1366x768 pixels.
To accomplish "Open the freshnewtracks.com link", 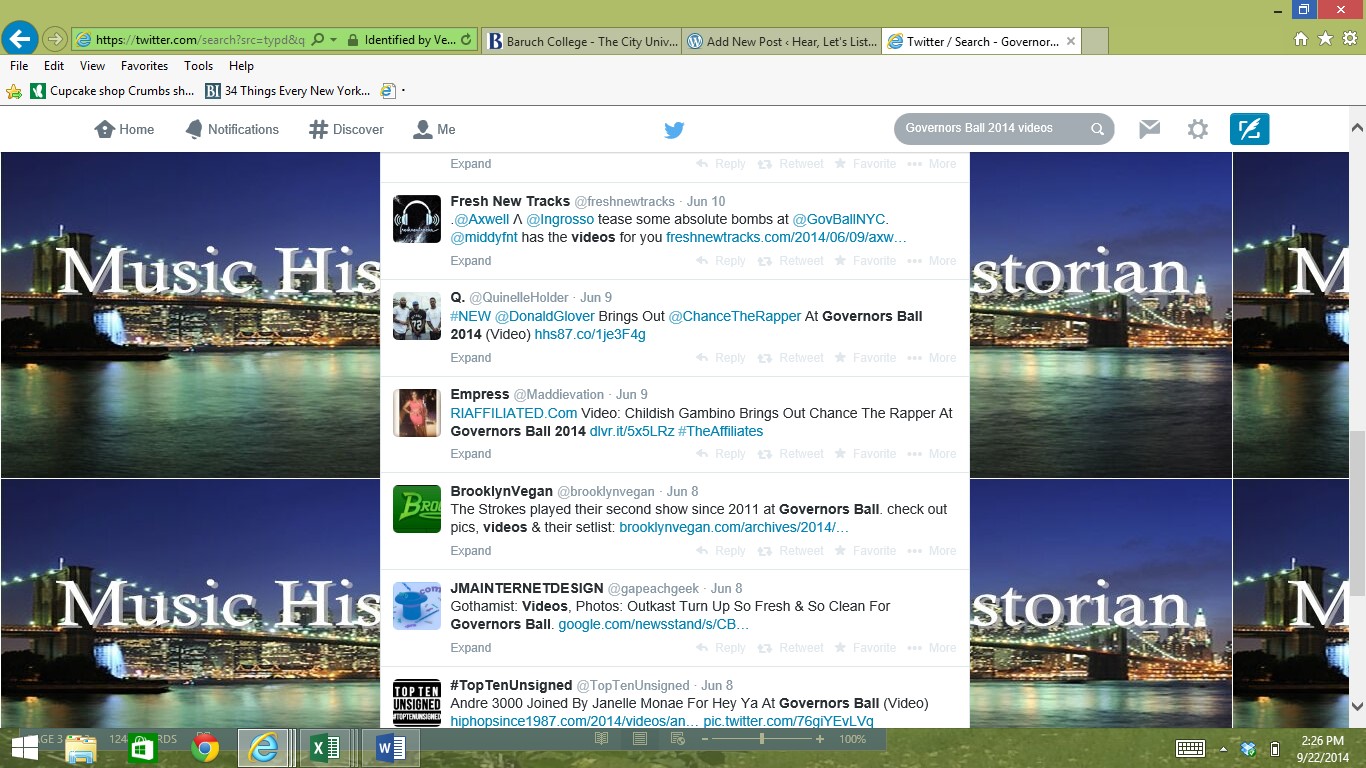I will [x=786, y=238].
